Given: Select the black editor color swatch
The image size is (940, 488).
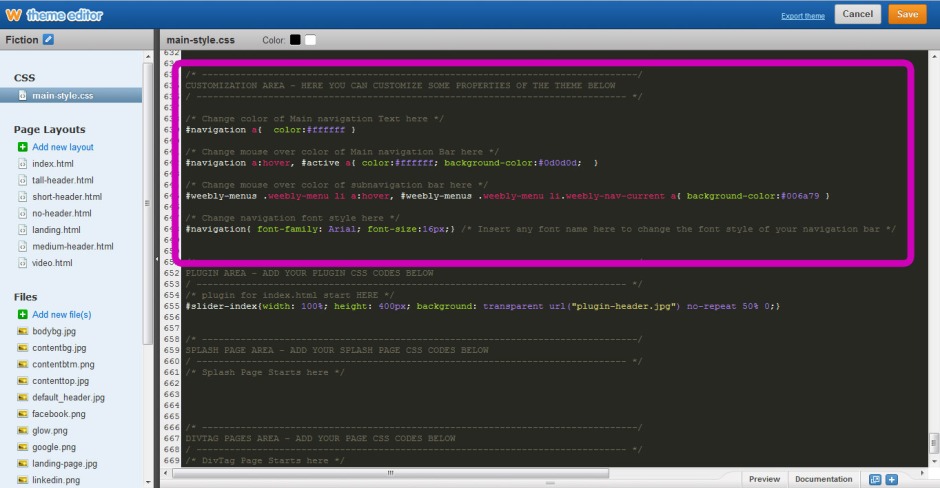Looking at the screenshot, I should coord(295,40).
